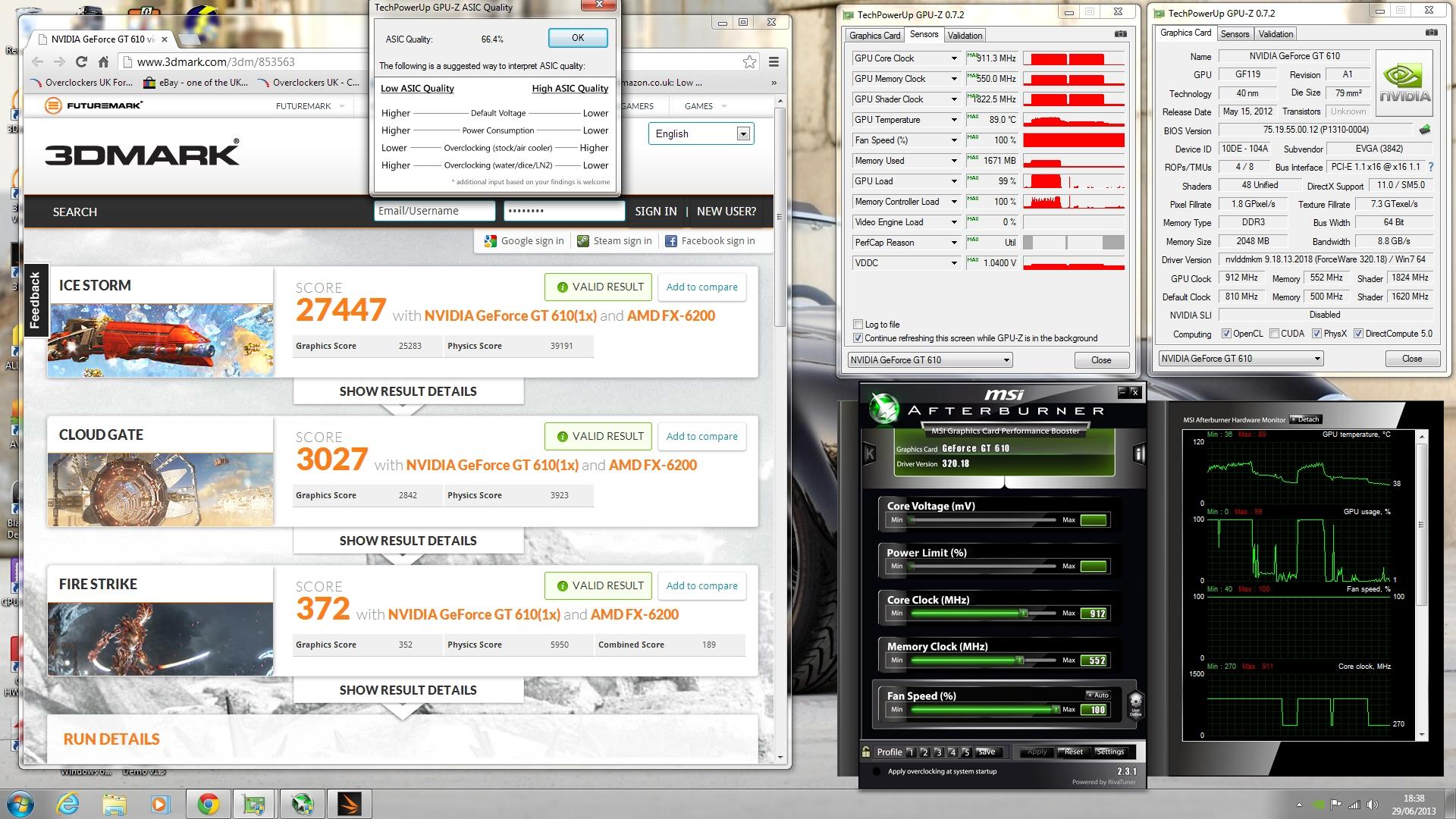Expand the GPU Memory Clock sensor dropdown
The image size is (1456, 819).
(x=954, y=79)
